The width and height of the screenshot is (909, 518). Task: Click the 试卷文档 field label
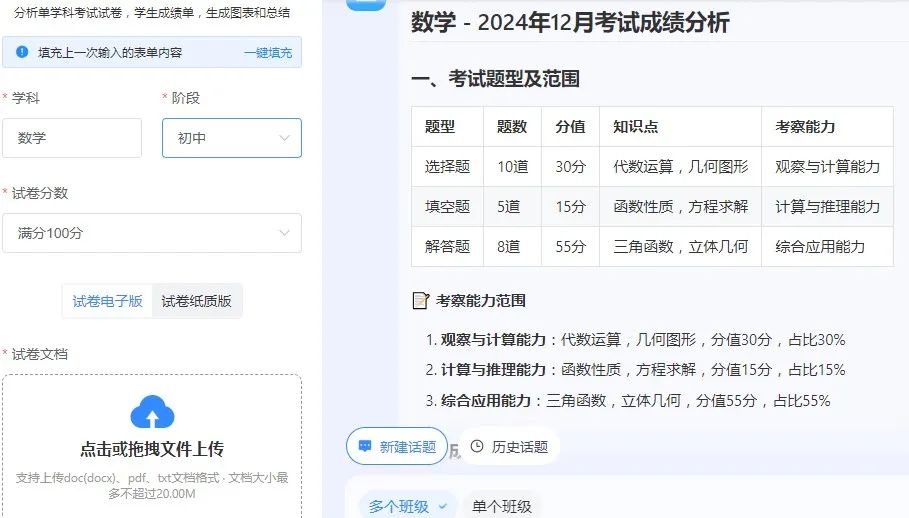pos(39,354)
